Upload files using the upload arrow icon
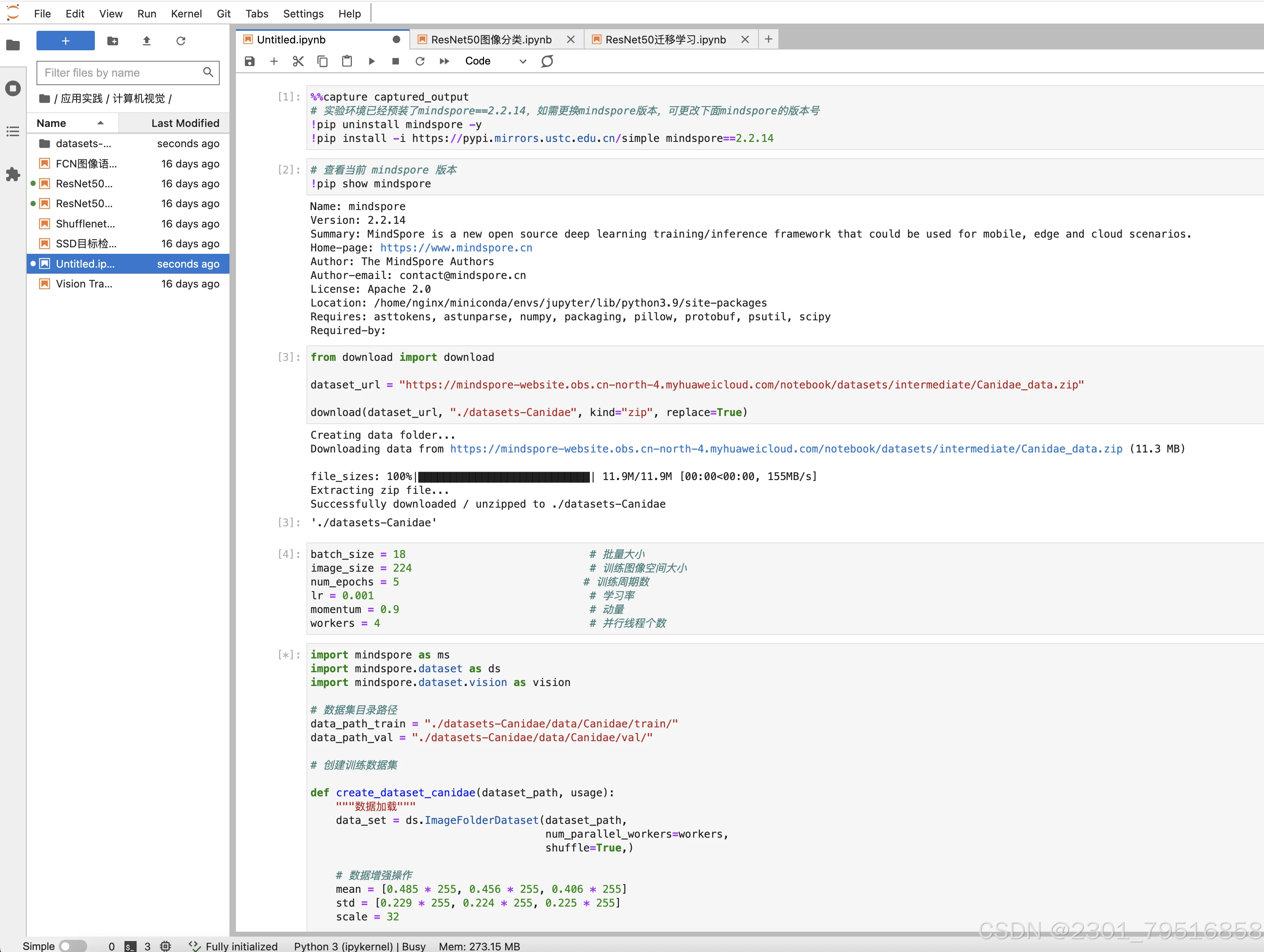This screenshot has width=1264, height=952. pyautogui.click(x=146, y=41)
